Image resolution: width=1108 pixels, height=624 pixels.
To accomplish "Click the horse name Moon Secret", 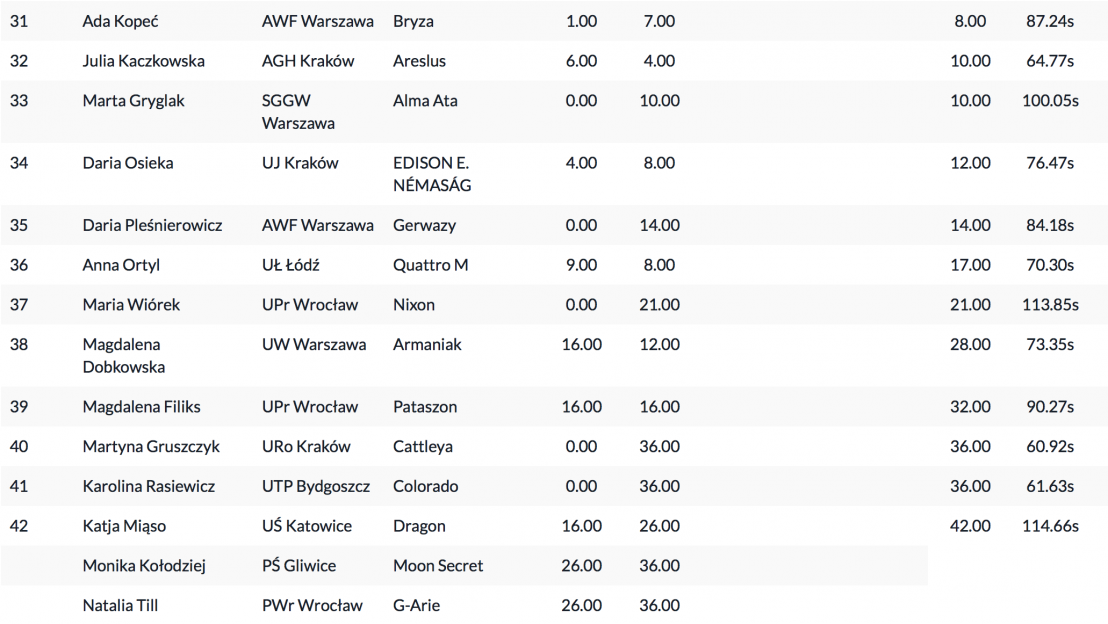I will point(438,566).
